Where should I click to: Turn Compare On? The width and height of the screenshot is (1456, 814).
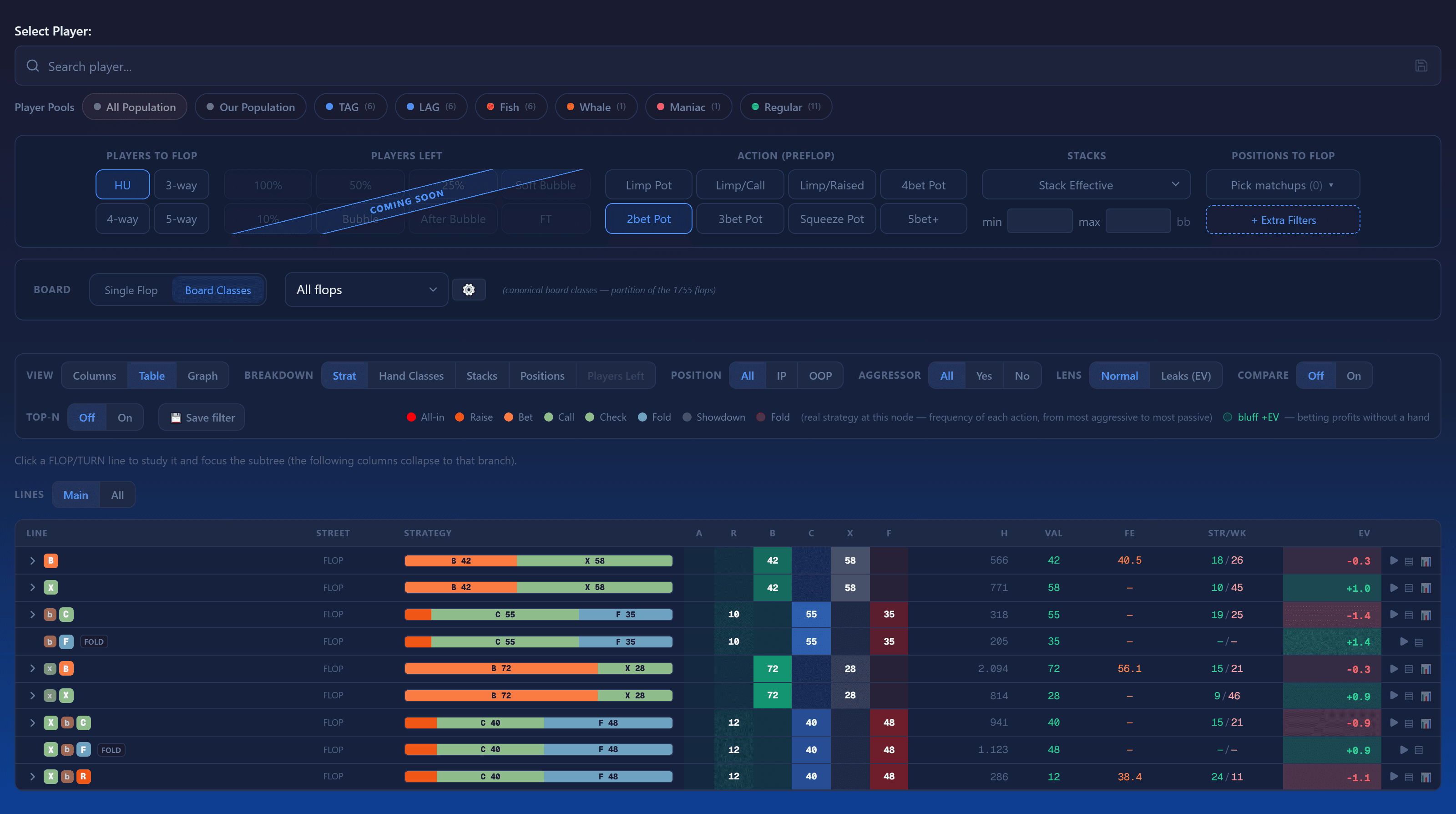click(x=1354, y=376)
